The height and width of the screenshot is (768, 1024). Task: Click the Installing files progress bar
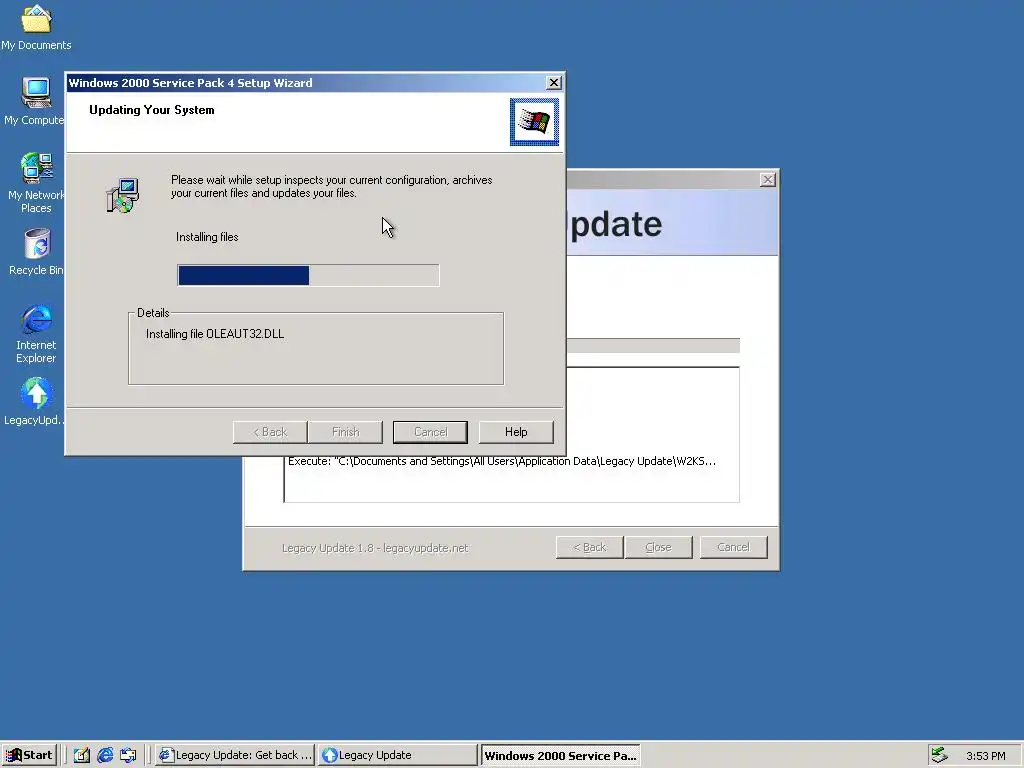coord(308,275)
